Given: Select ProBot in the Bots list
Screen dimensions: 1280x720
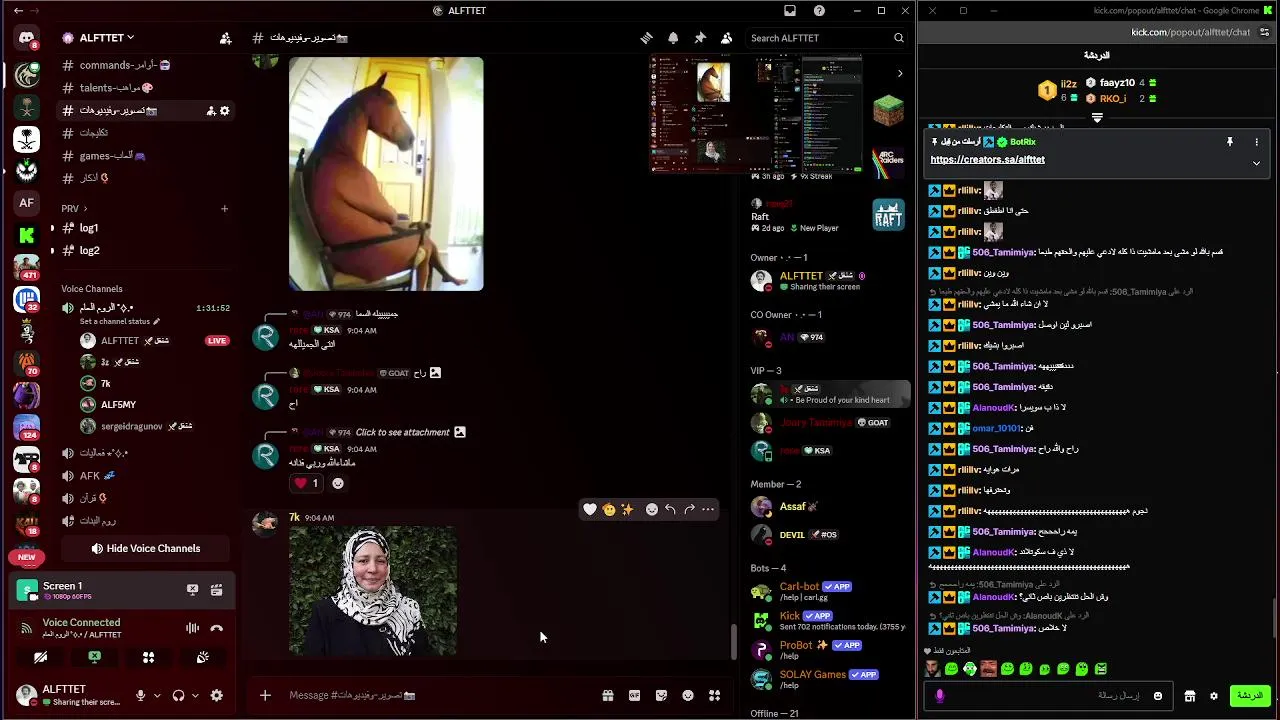Looking at the screenshot, I should point(828,650).
